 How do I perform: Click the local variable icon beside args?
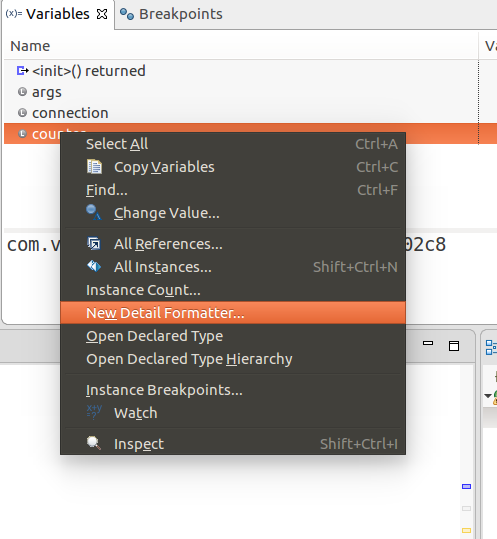pyautogui.click(x=22, y=92)
